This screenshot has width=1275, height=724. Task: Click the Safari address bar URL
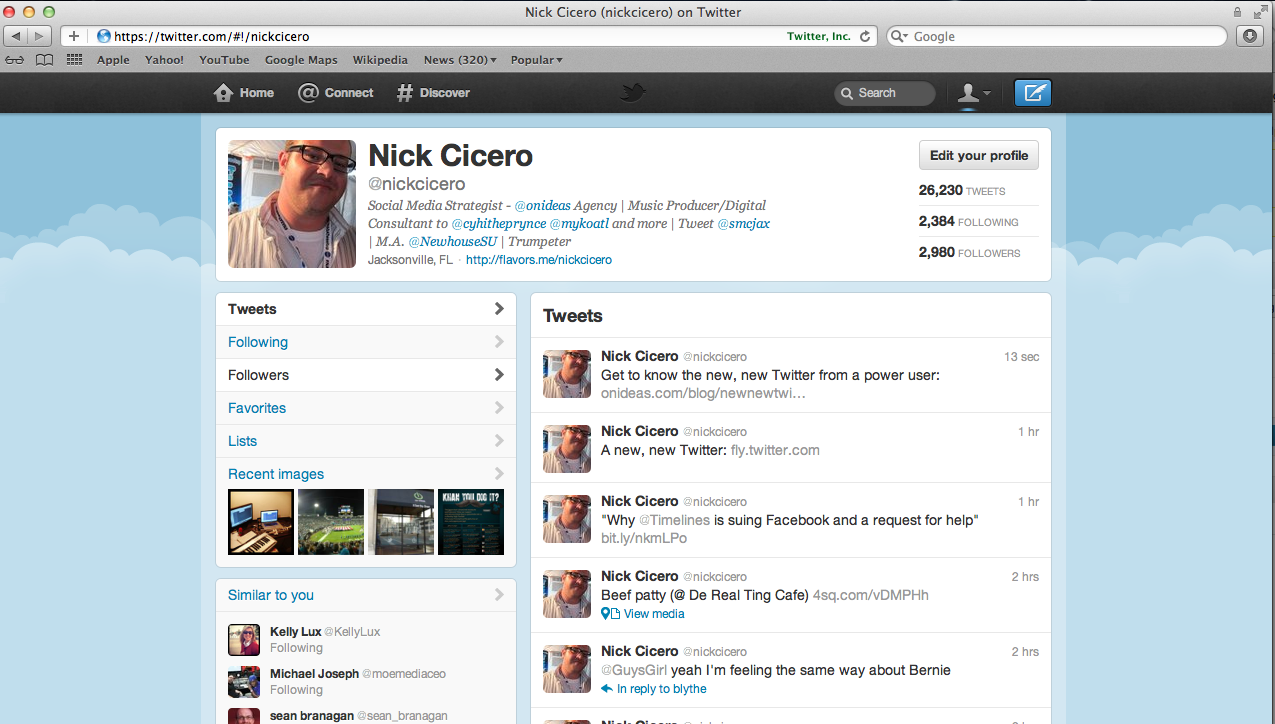click(x=212, y=36)
